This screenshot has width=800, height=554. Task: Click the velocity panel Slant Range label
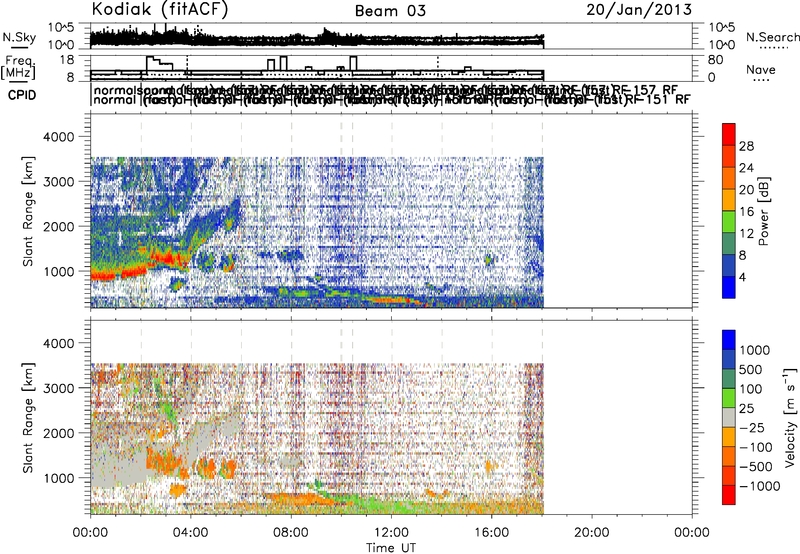point(28,417)
